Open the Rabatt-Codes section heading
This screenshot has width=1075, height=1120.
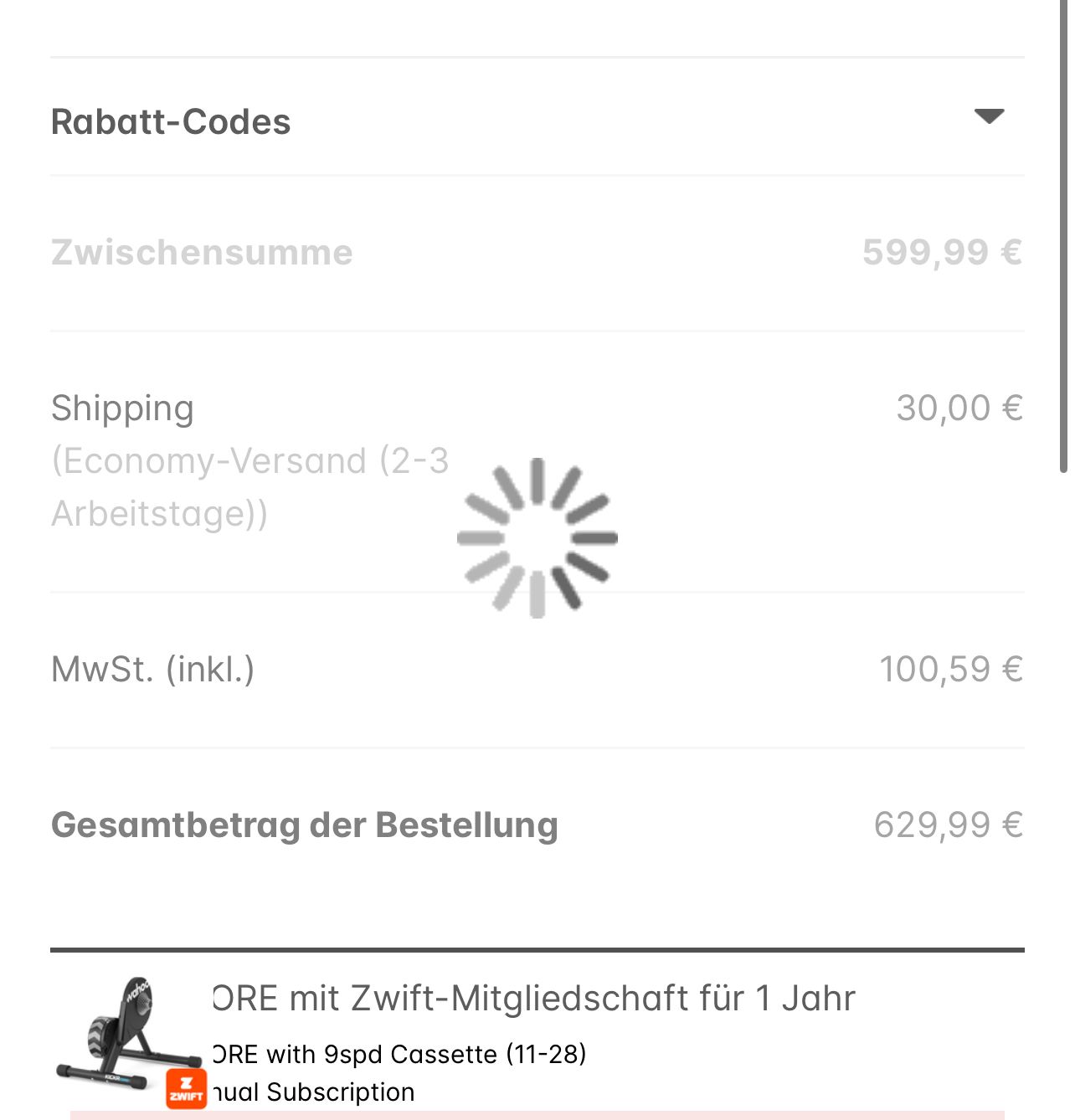pyautogui.click(x=171, y=122)
